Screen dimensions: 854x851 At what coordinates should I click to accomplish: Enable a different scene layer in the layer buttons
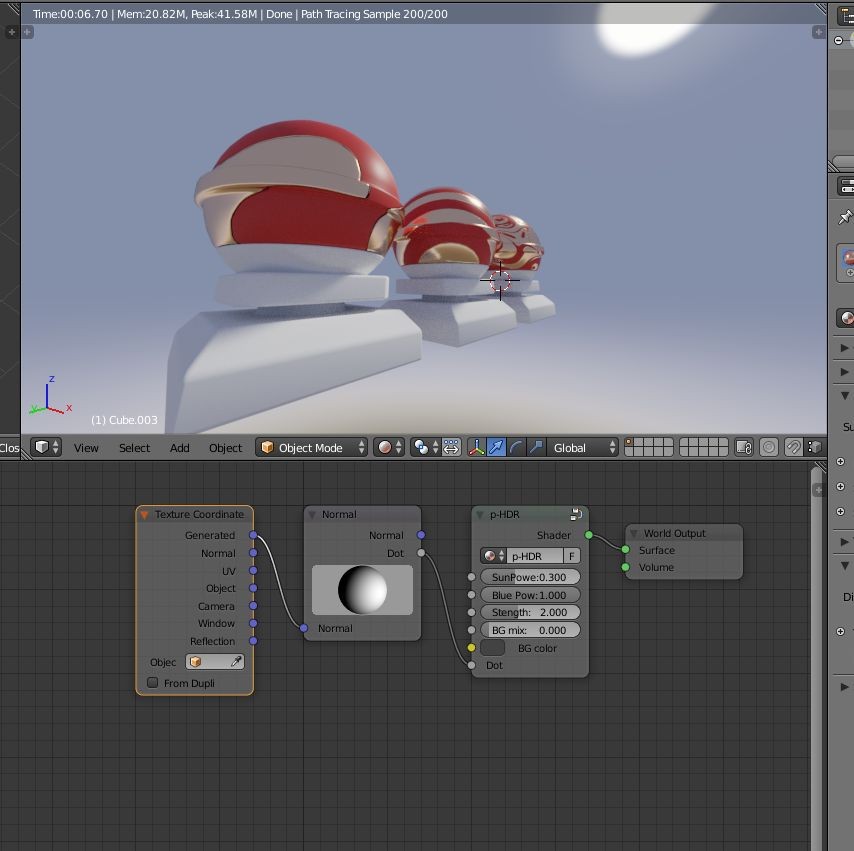point(640,443)
